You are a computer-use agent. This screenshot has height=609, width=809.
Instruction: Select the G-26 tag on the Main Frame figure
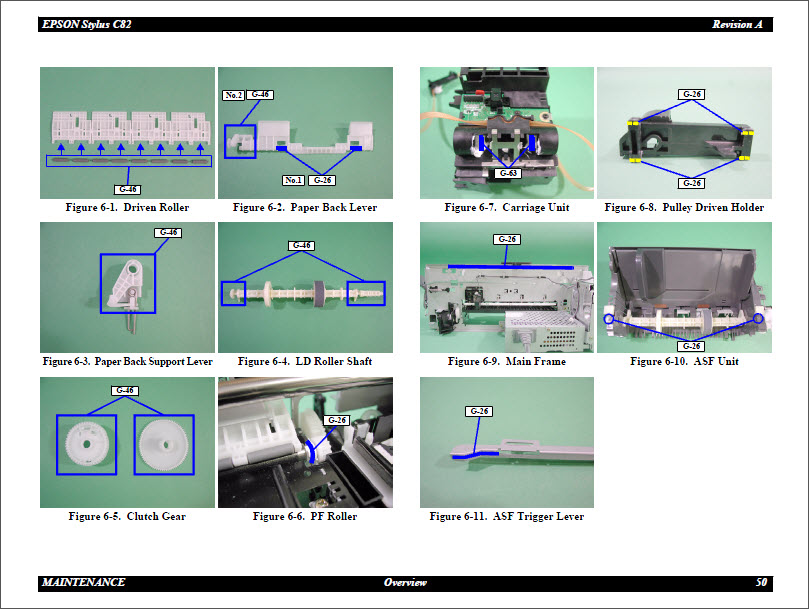click(x=506, y=238)
